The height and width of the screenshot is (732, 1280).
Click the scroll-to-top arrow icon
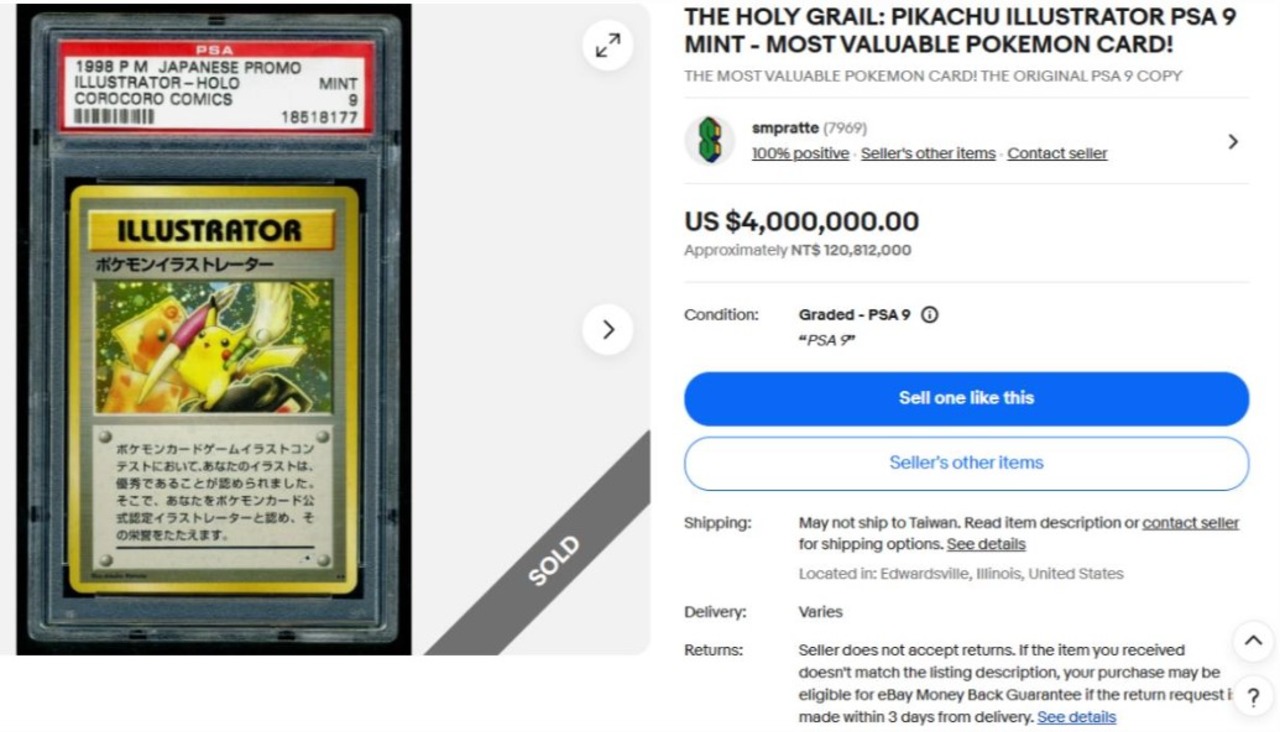click(x=1253, y=641)
